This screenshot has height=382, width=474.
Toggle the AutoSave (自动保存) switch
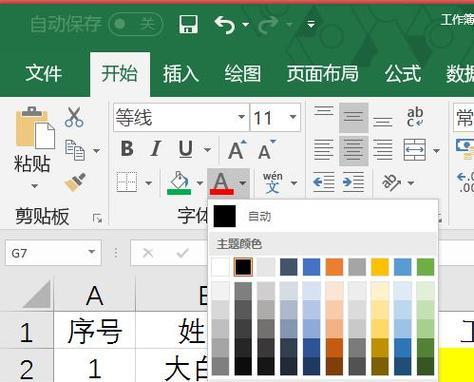[x=135, y=24]
